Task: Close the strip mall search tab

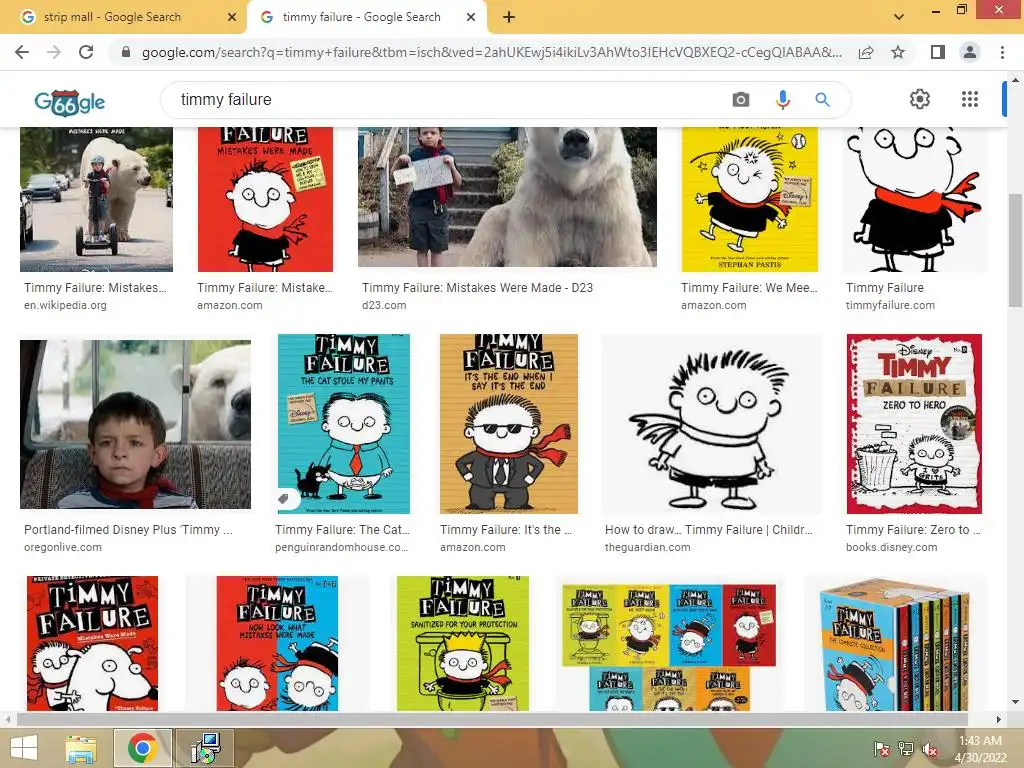Action: coord(231,18)
